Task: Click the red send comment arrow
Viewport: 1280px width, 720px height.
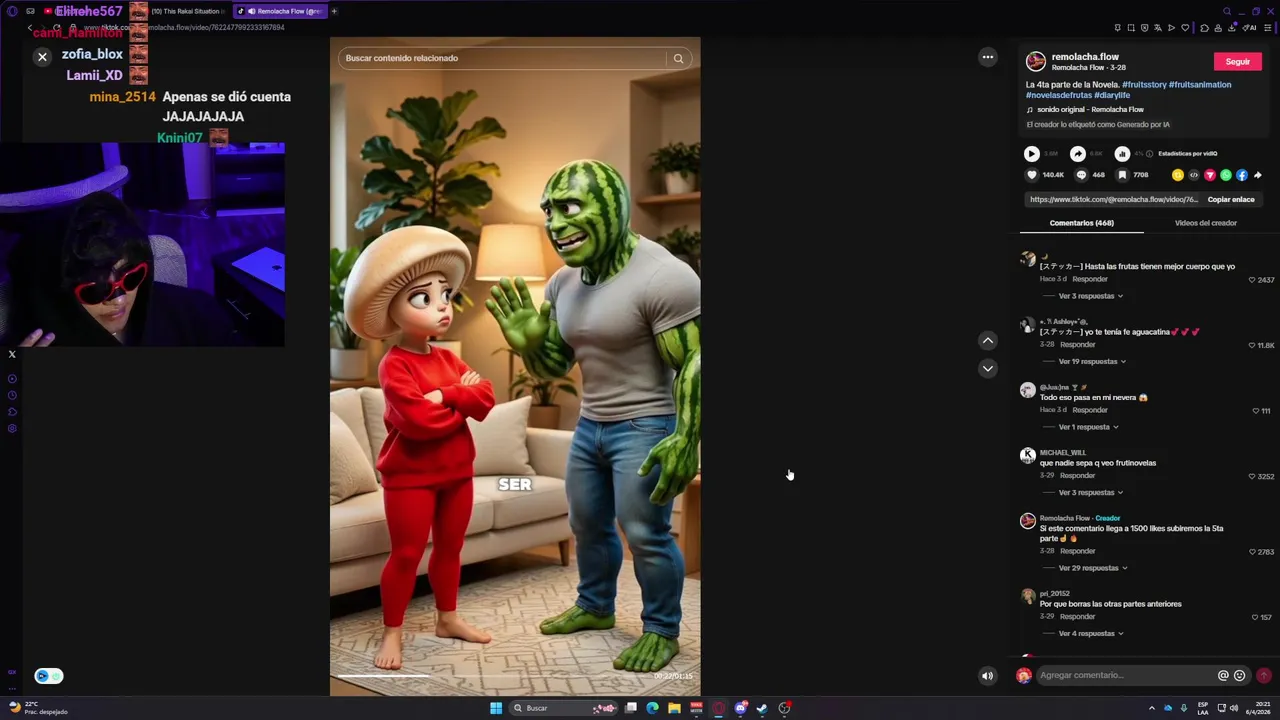Action: tap(1264, 676)
